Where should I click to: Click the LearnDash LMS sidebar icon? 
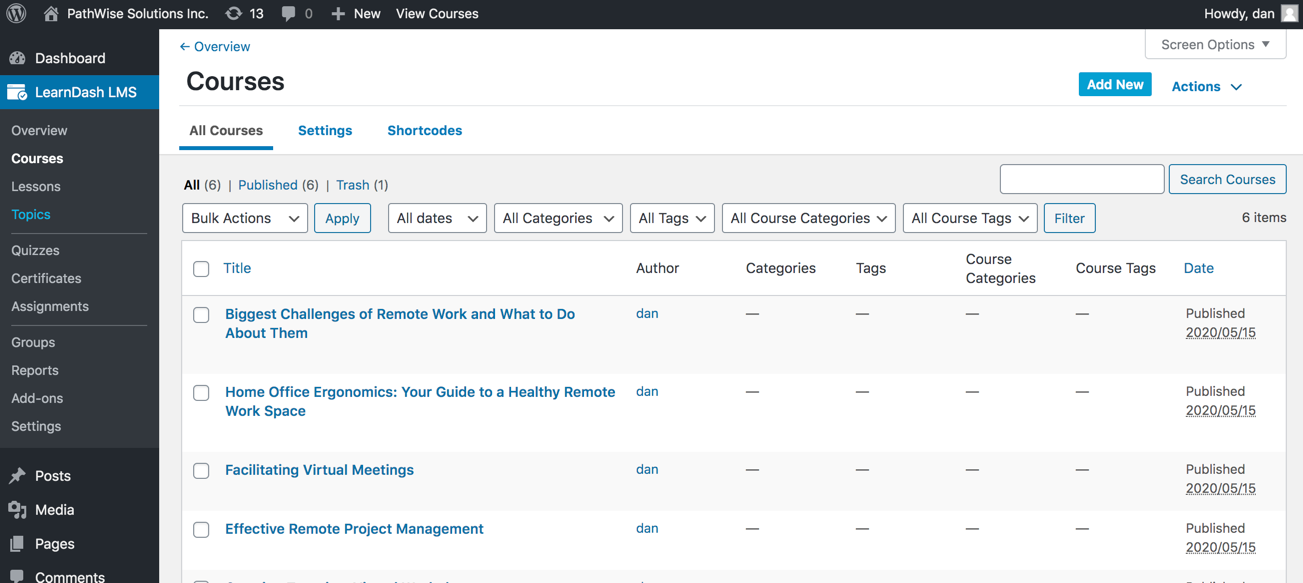pos(17,92)
